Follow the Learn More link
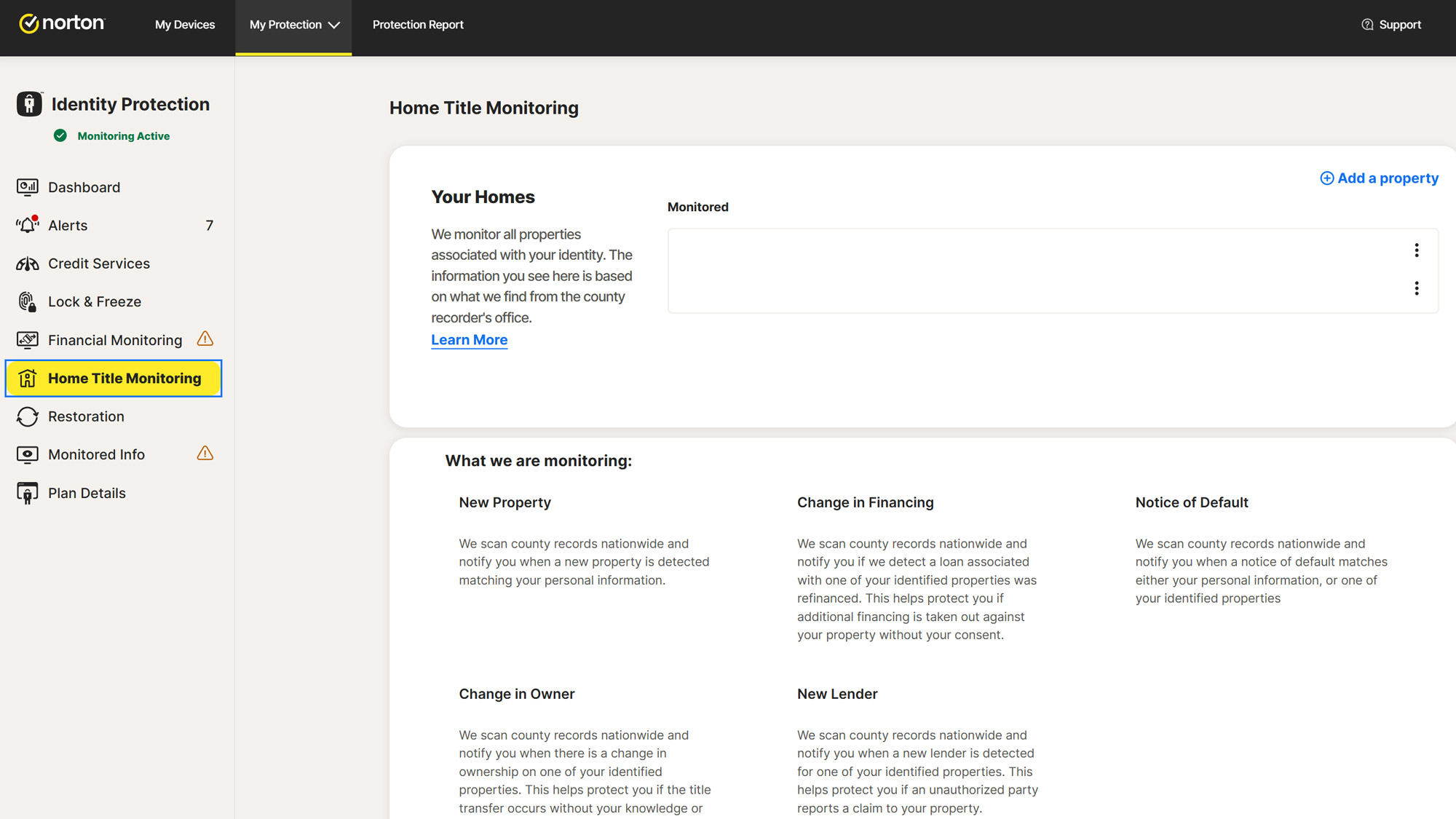The width and height of the screenshot is (1456, 819). pyautogui.click(x=469, y=340)
